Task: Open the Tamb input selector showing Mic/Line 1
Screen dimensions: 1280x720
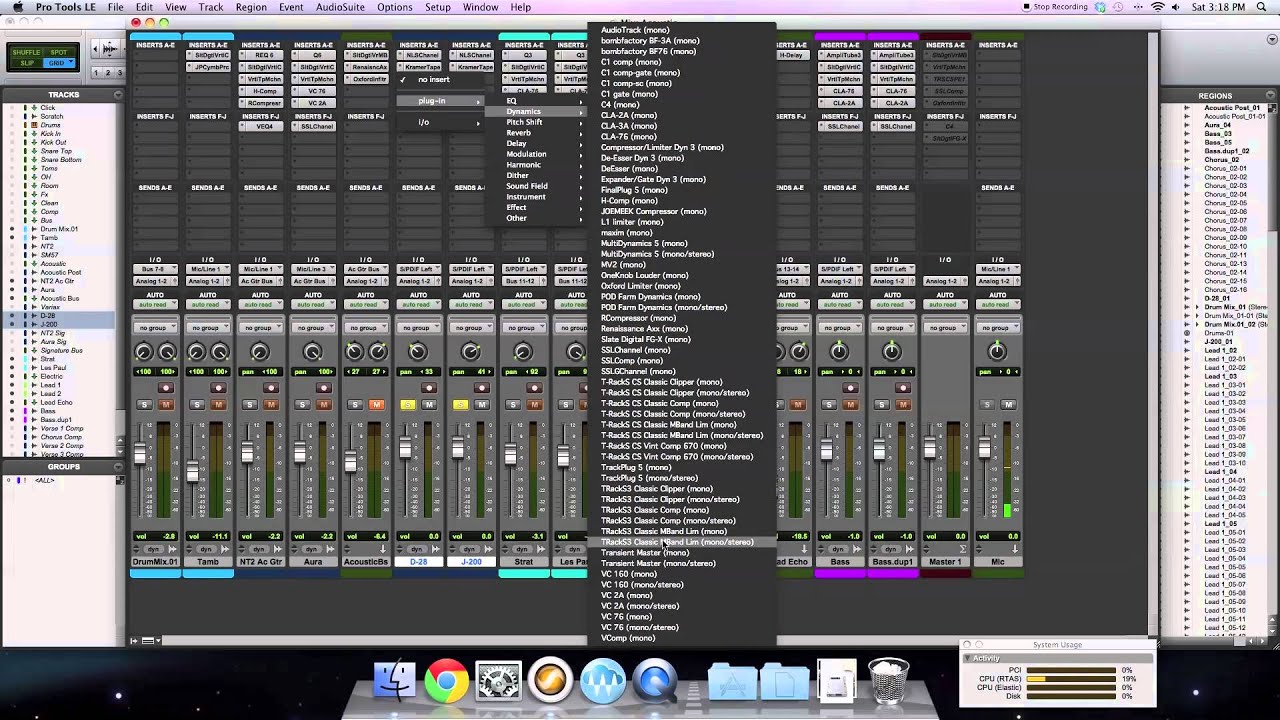Action: 207,269
